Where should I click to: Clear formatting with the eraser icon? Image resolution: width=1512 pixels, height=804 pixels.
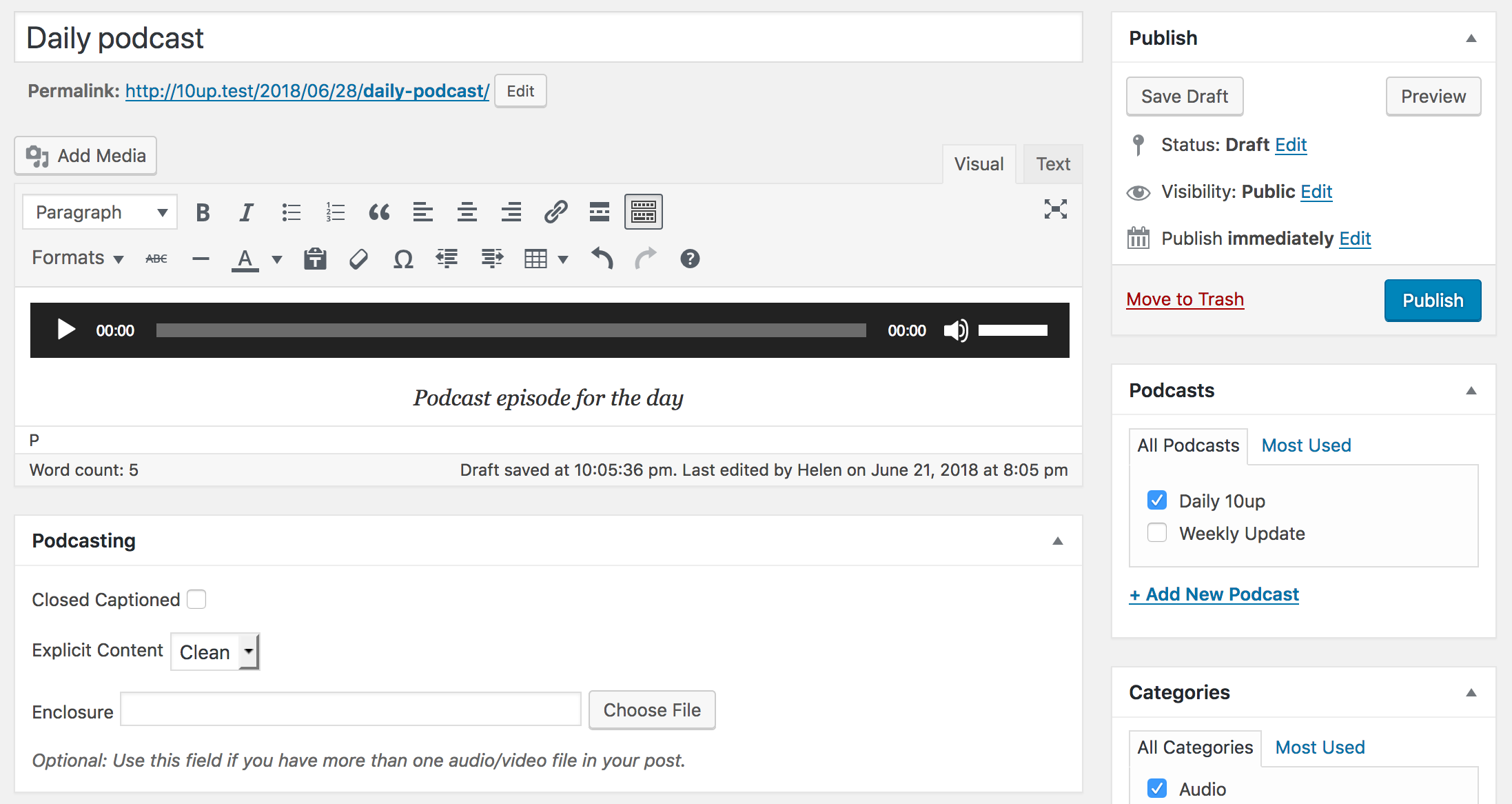click(x=358, y=259)
